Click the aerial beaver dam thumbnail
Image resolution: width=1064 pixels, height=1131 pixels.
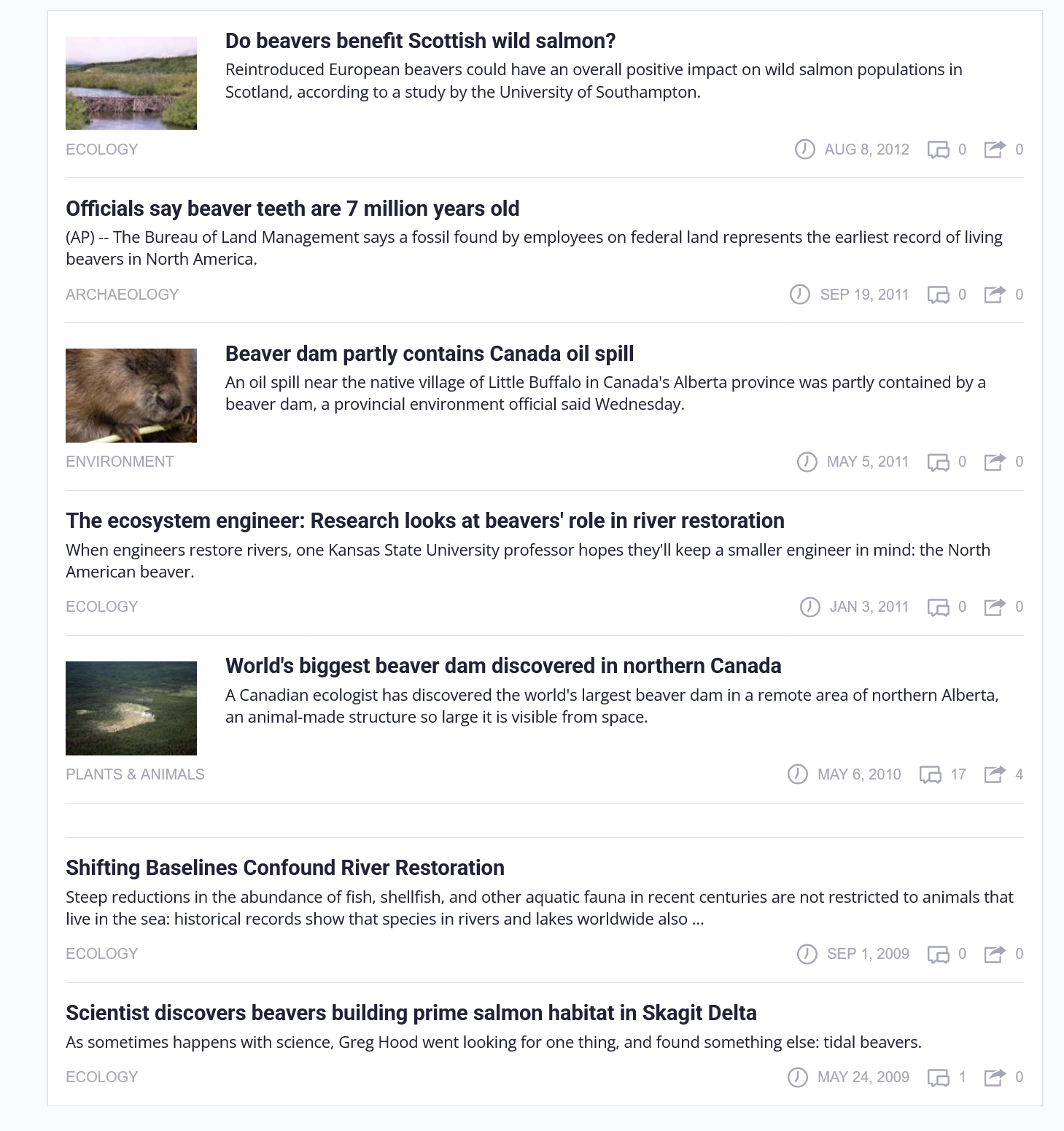tap(131, 708)
